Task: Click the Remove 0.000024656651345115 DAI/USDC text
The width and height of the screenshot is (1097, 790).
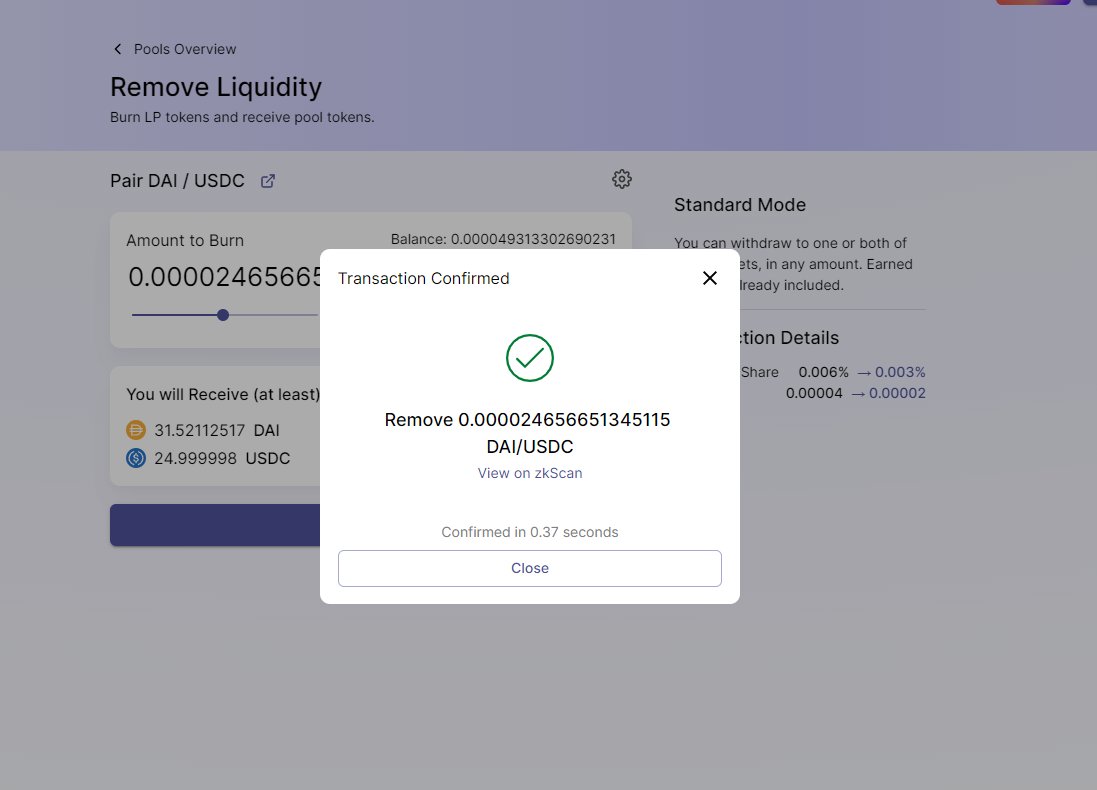Action: pos(530,433)
